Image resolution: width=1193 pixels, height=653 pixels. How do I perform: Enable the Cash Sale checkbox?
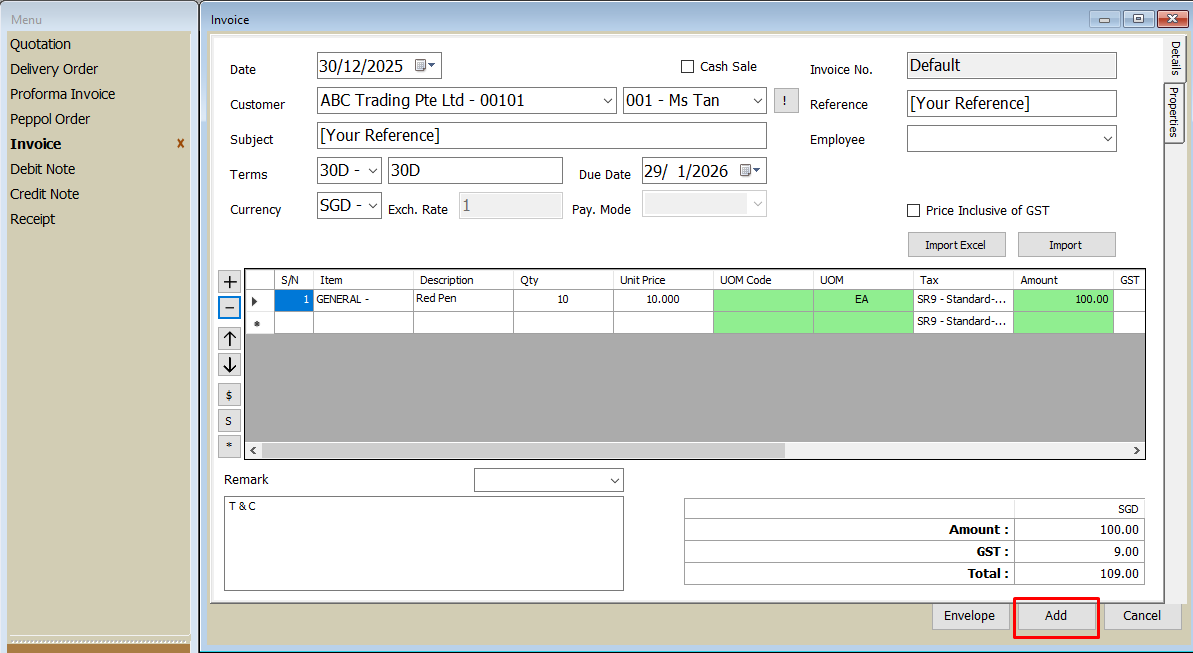coord(687,67)
